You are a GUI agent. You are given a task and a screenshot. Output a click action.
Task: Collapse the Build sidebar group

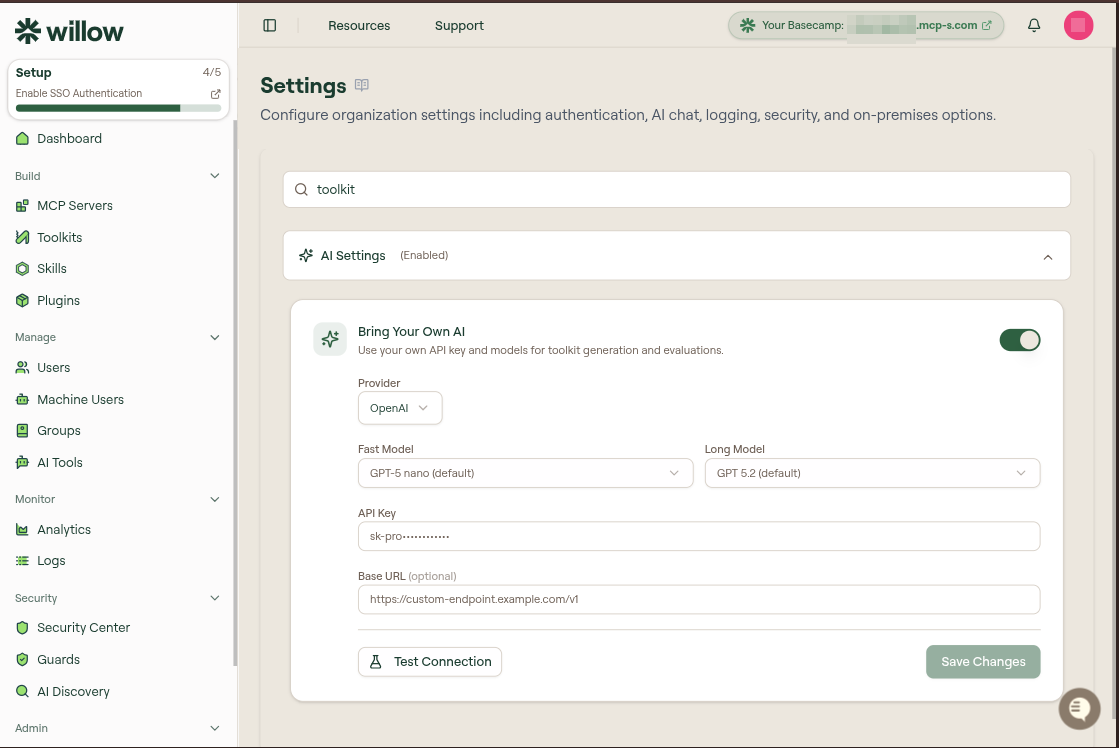215,176
